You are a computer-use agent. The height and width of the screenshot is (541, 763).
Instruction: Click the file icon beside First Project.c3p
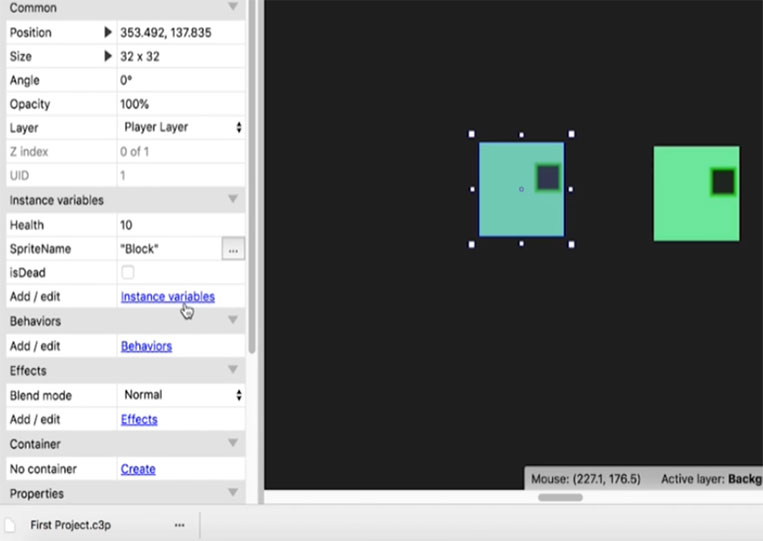10,525
